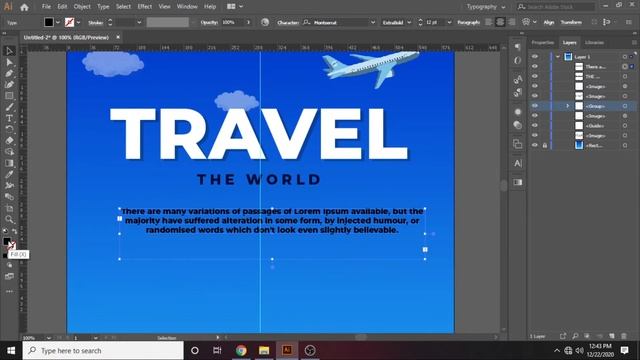640x360 pixels.
Task: Select the Blend tool
Action: pyautogui.click(x=9, y=197)
